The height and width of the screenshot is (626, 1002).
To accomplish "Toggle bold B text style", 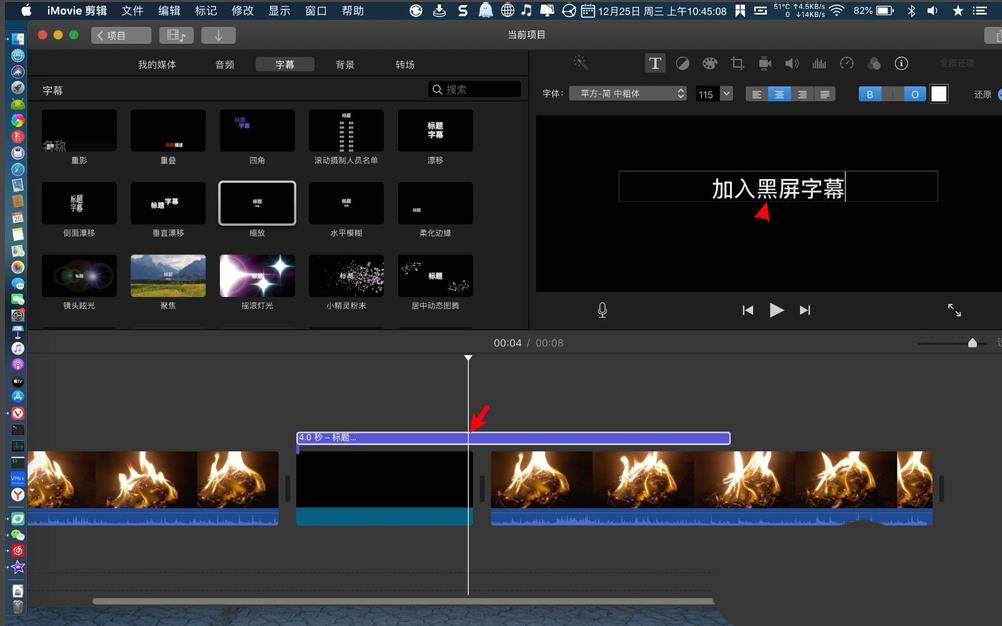I will tap(870, 94).
